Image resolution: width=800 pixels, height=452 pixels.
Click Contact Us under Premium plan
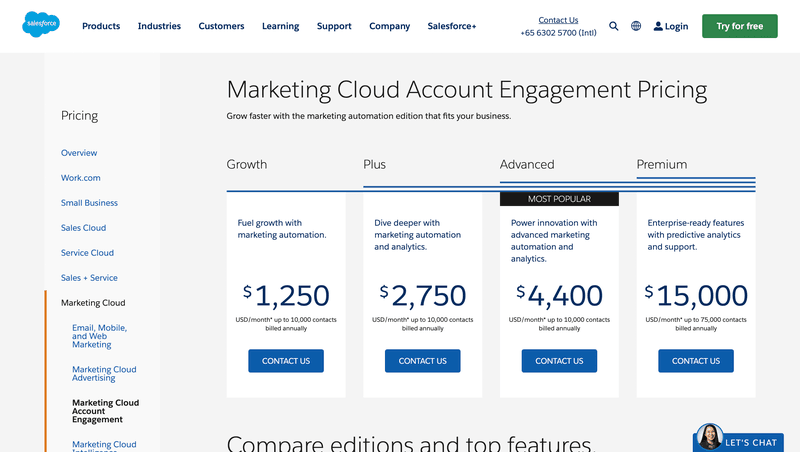click(x=696, y=361)
